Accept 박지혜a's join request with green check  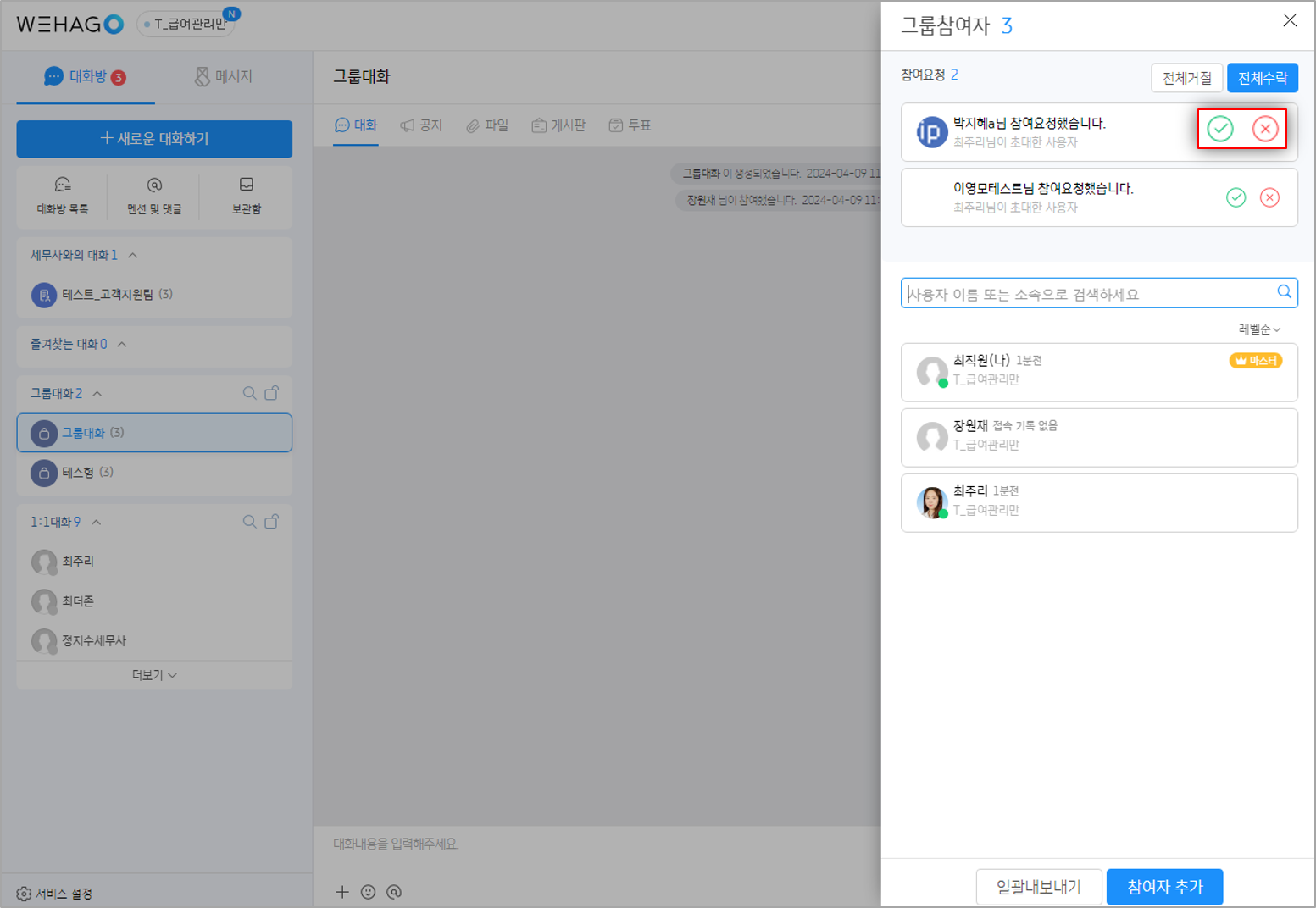point(1219,129)
